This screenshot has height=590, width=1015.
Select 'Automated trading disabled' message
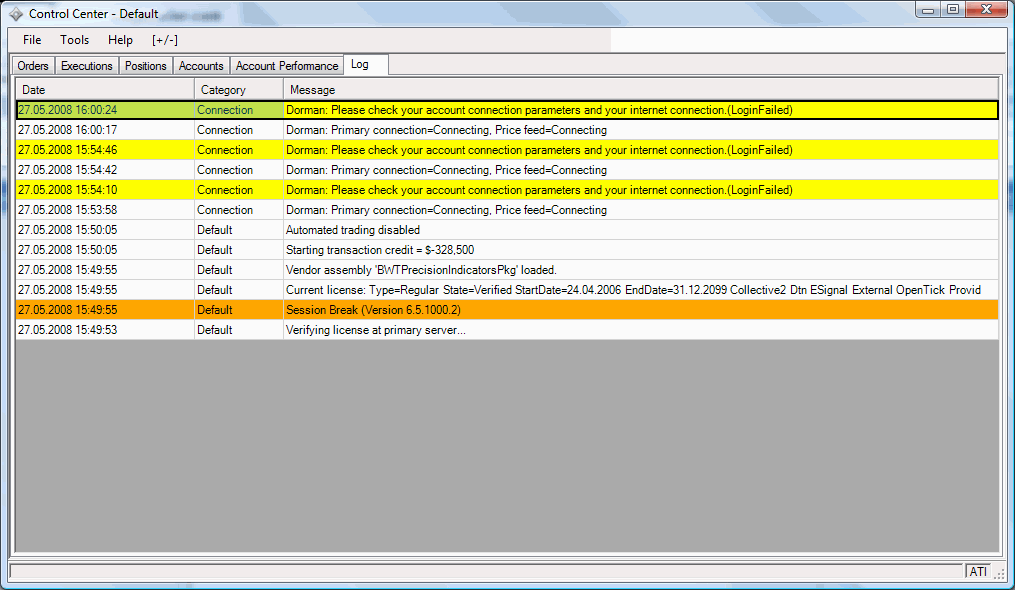353,230
